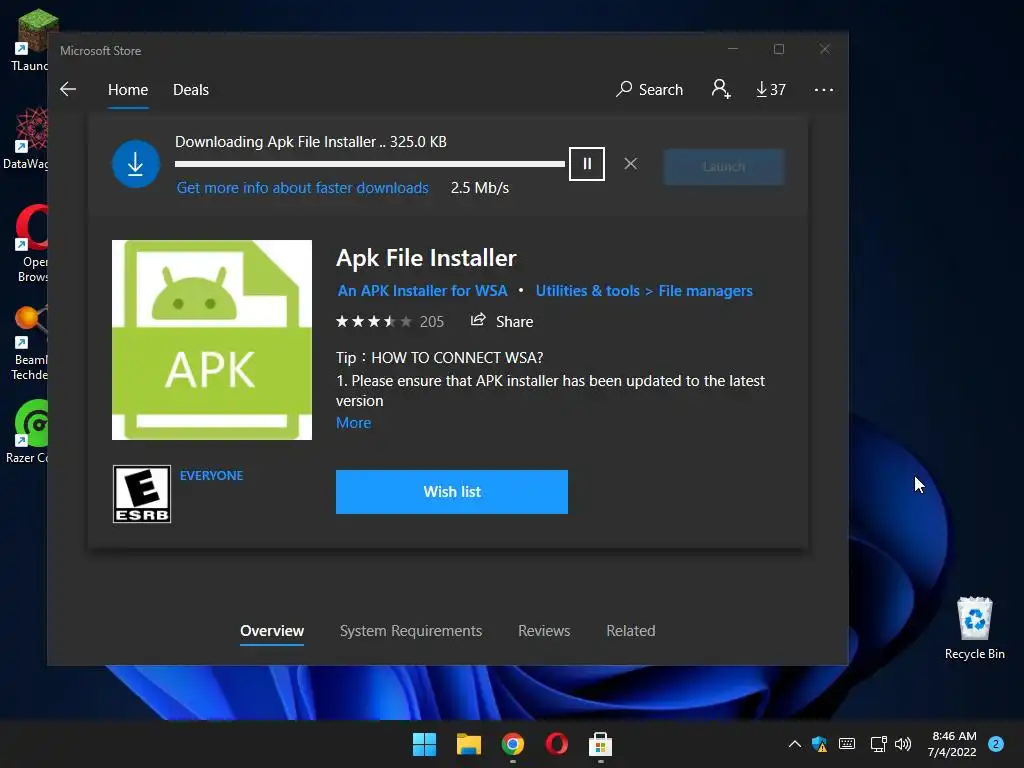Open downloads and updates showing 37
The width and height of the screenshot is (1024, 768).
coord(771,89)
